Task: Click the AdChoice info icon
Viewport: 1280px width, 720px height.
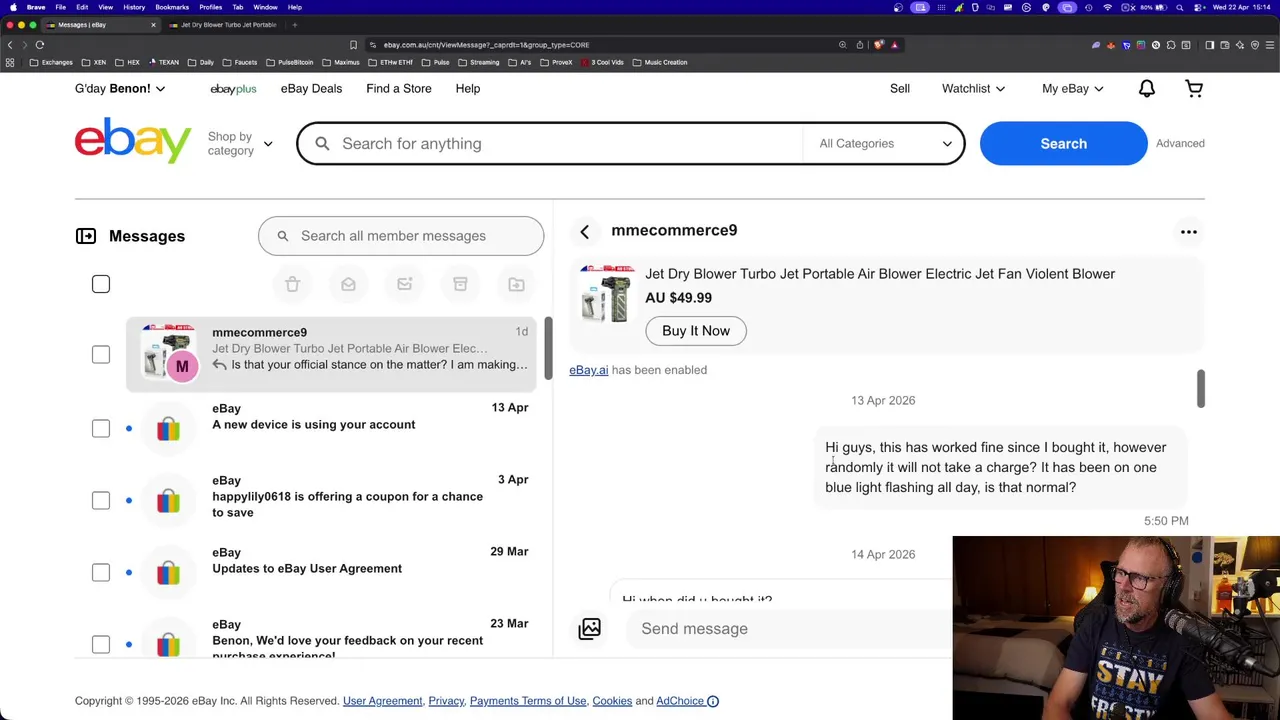Action: 713,701
